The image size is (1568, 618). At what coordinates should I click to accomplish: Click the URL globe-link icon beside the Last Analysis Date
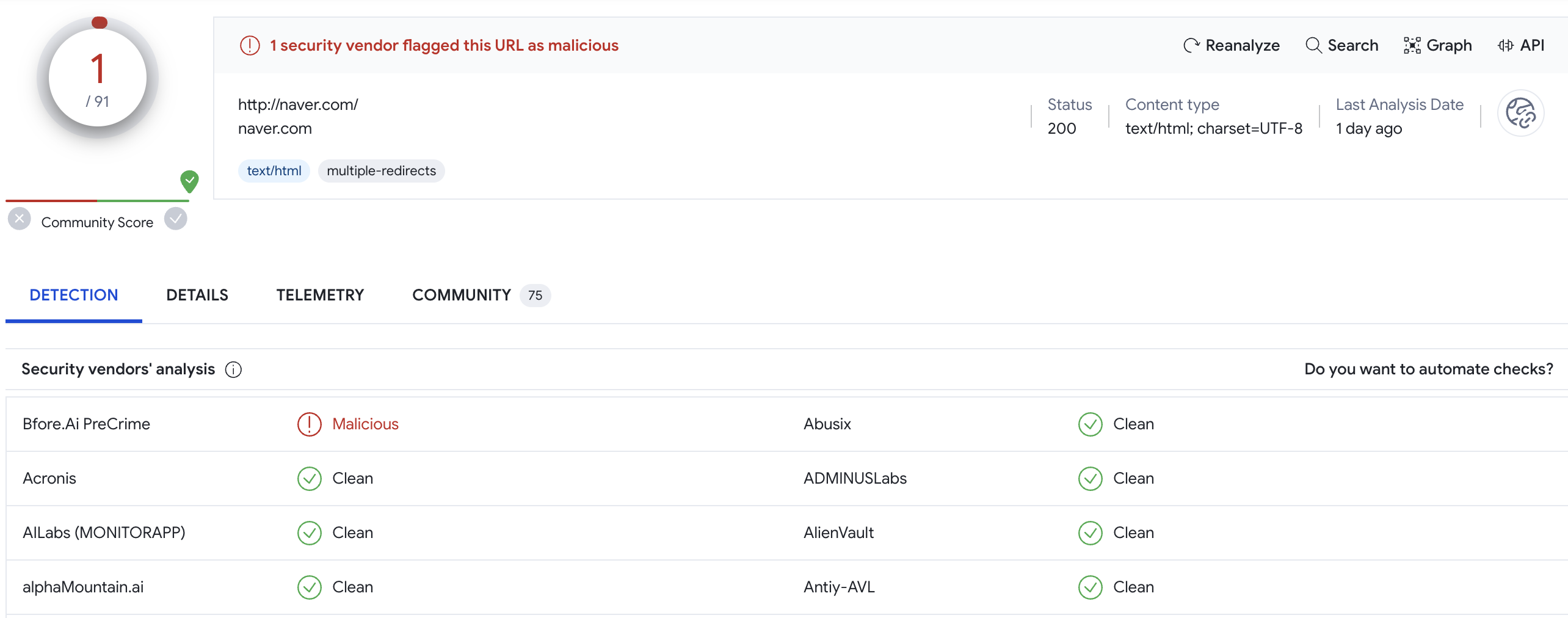click(x=1520, y=114)
